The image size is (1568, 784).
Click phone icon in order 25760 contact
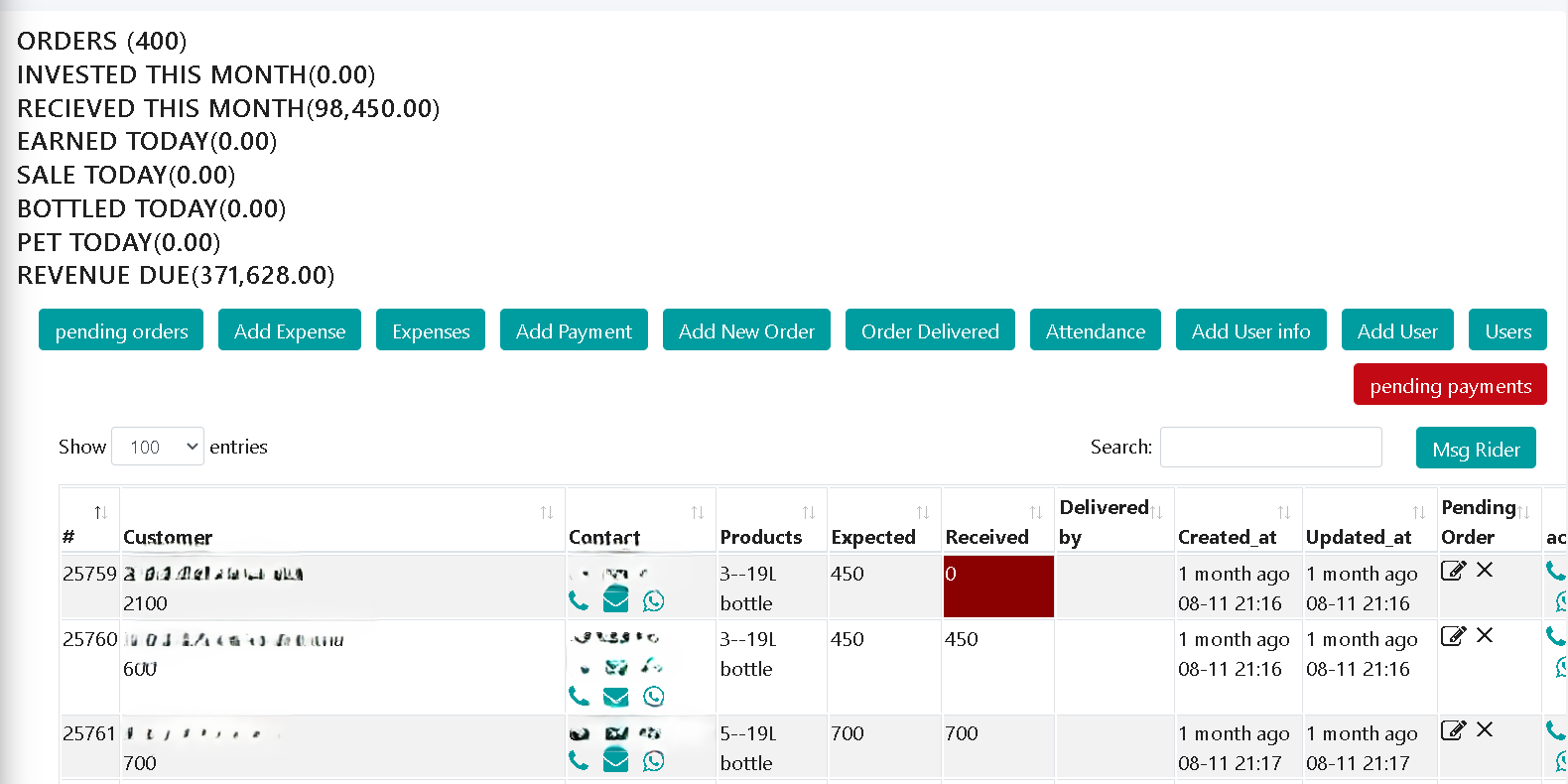click(579, 696)
